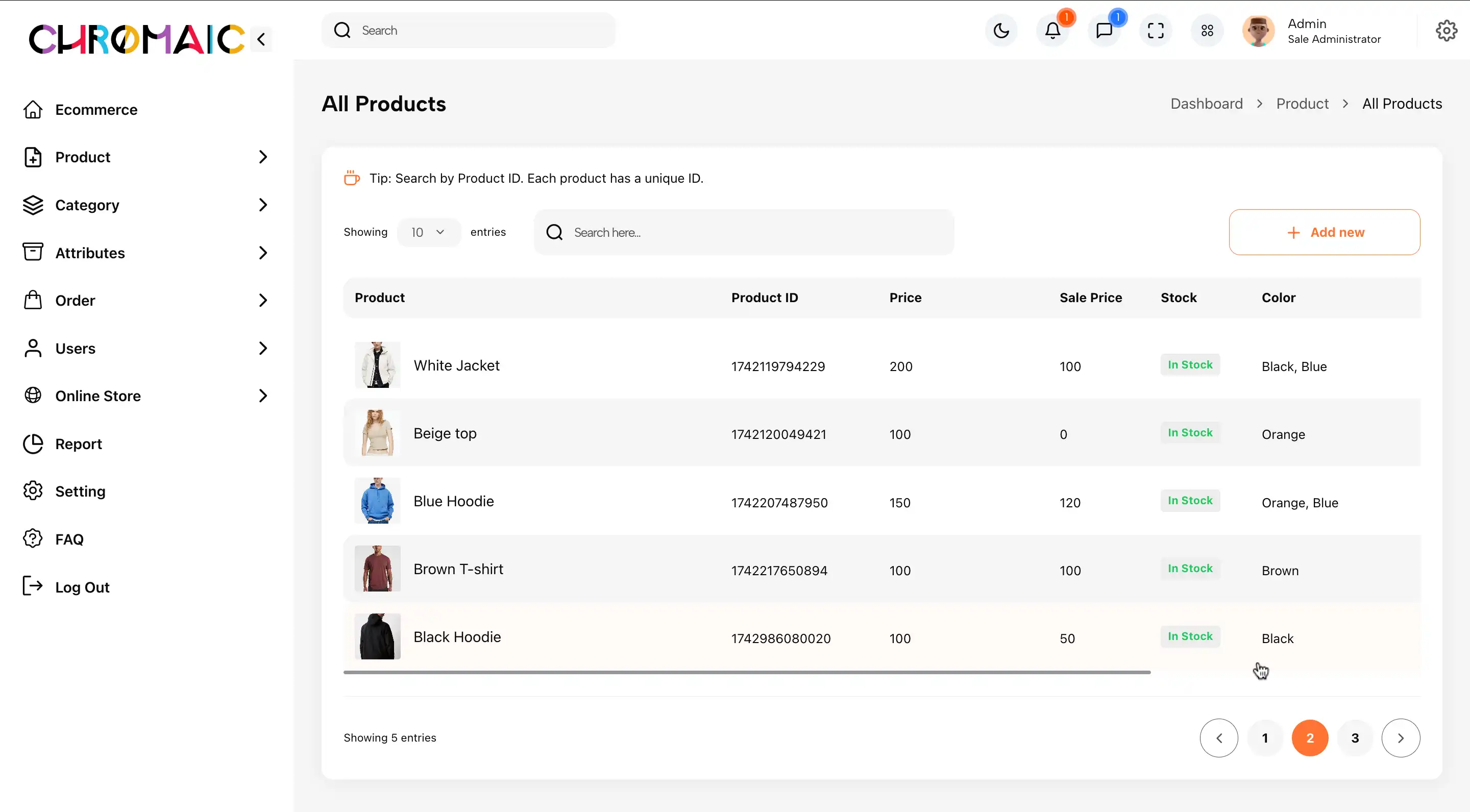The image size is (1470, 812).
Task: Click the Ecommerce home icon
Action: click(33, 110)
